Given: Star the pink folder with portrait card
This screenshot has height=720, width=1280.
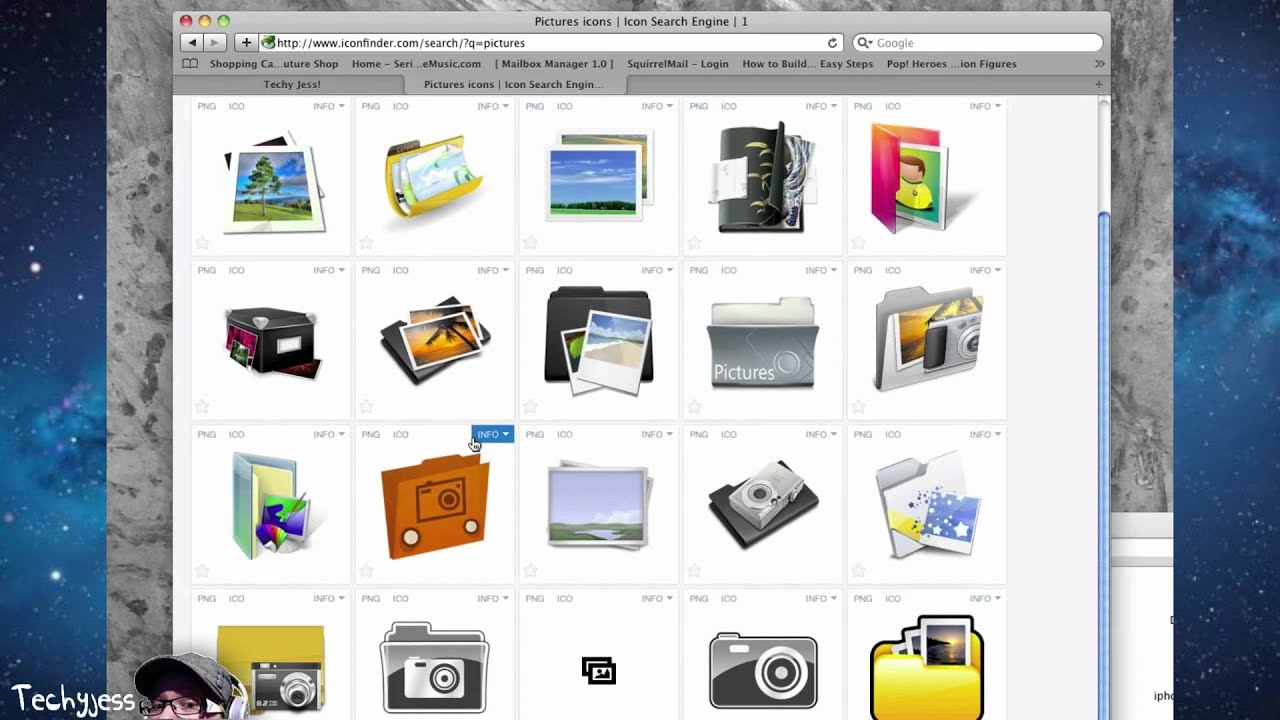Looking at the screenshot, I should point(858,243).
